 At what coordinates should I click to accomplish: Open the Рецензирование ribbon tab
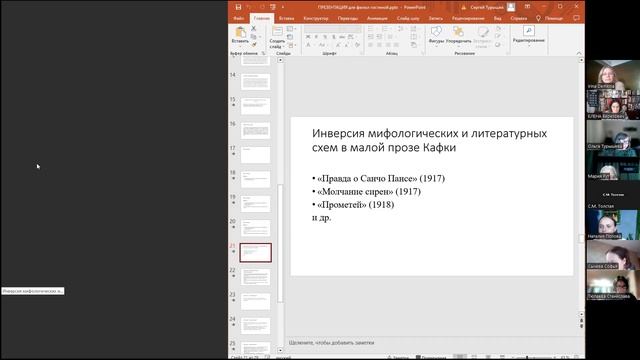(x=468, y=18)
